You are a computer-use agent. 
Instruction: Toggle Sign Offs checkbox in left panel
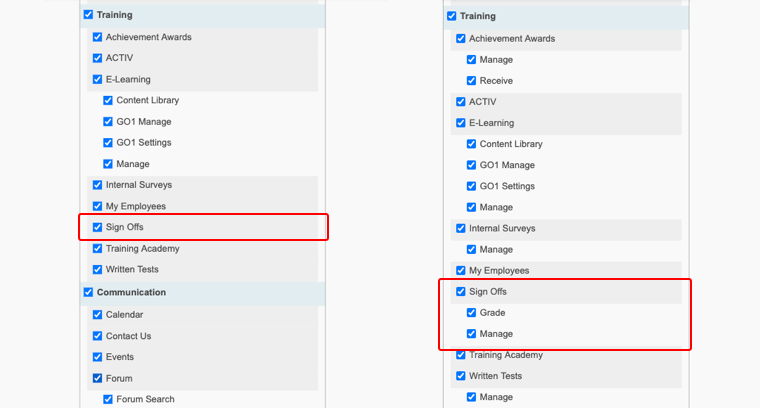97,227
